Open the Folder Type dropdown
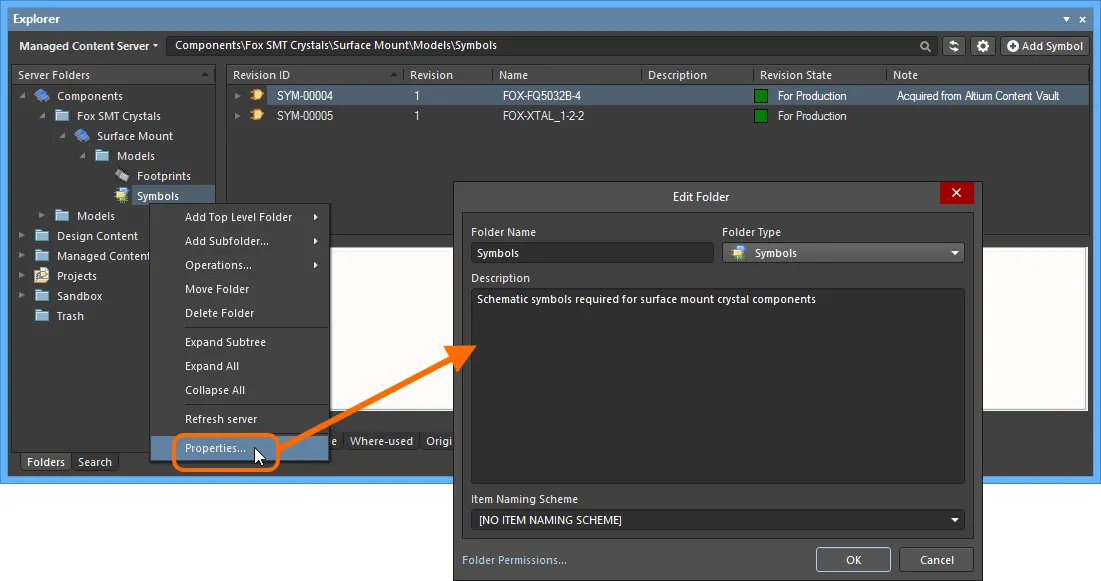Viewport: 1101px width, 581px height. click(x=843, y=253)
